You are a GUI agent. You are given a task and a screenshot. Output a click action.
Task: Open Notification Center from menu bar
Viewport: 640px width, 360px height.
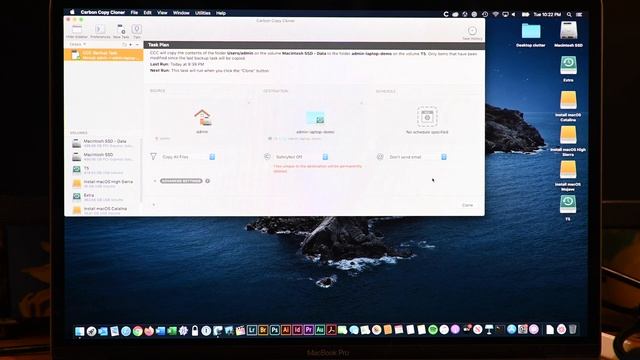click(579, 14)
